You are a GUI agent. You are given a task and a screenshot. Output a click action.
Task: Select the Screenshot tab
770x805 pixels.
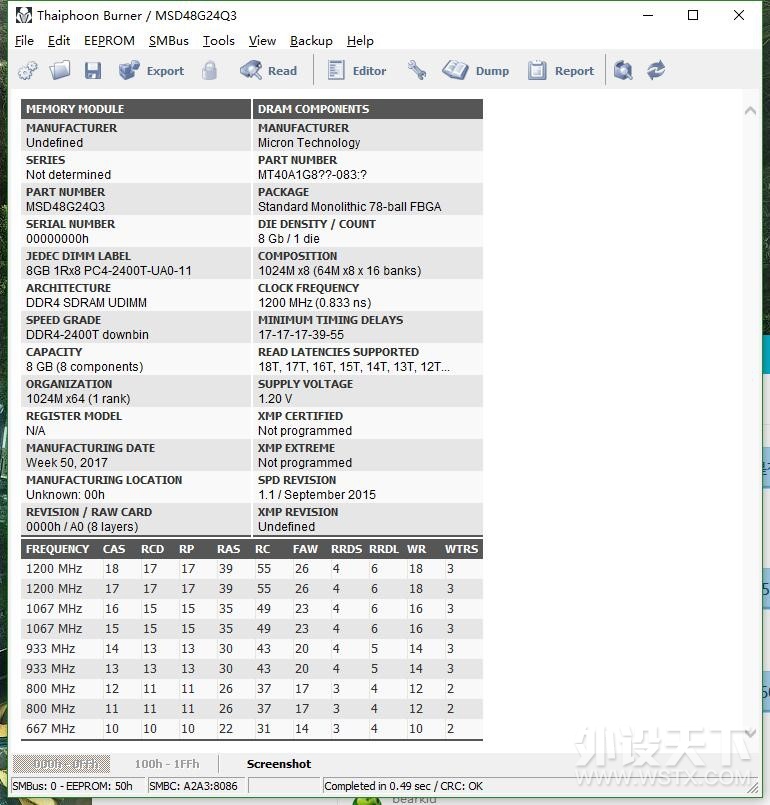(279, 764)
